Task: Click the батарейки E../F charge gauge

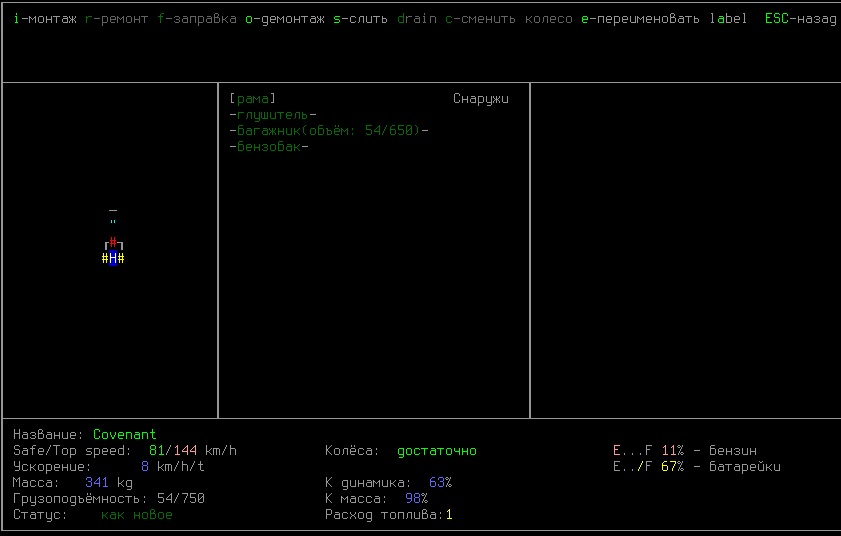Action: 633,467
